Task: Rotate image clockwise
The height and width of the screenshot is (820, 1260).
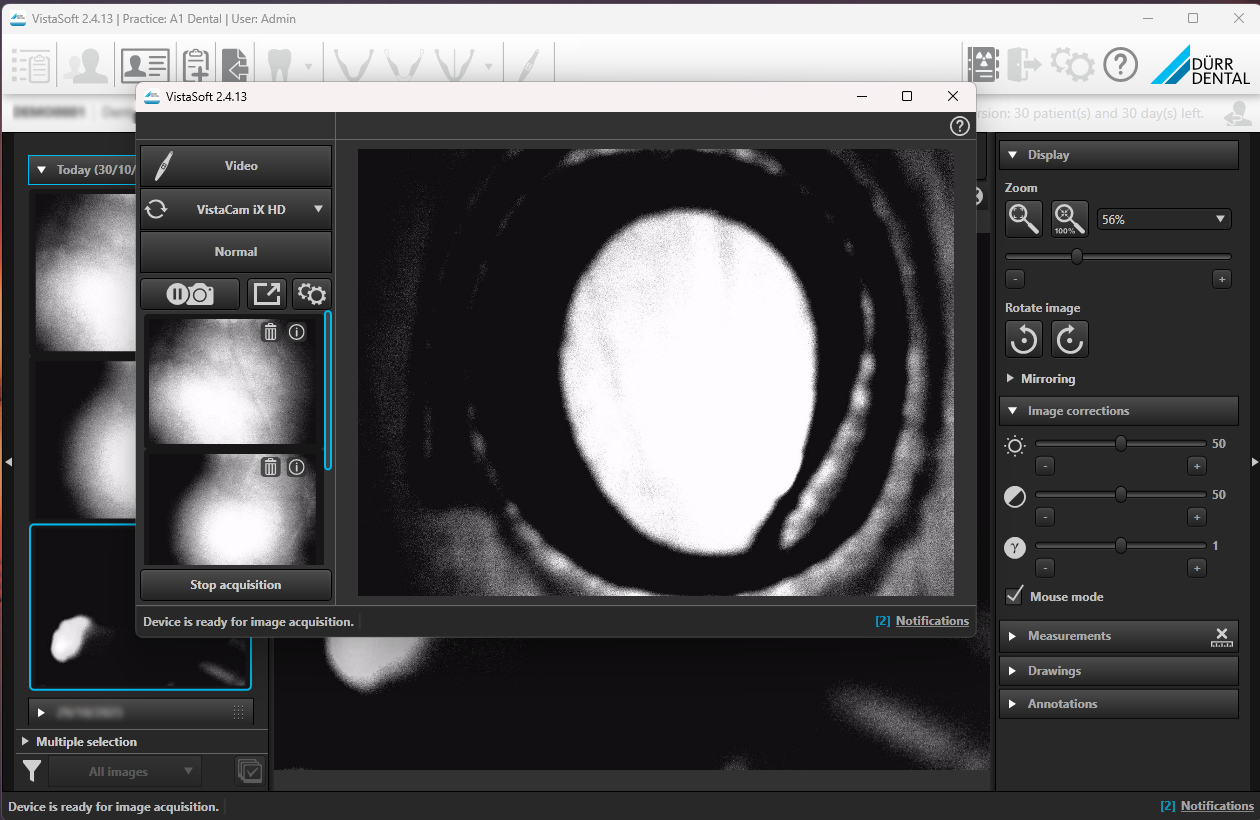Action: (x=1069, y=339)
